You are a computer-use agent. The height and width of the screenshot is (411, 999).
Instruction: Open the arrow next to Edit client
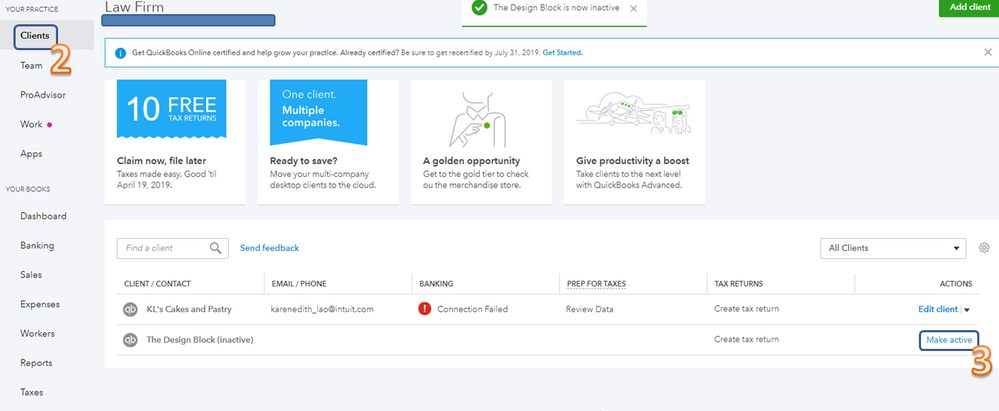click(x=967, y=310)
